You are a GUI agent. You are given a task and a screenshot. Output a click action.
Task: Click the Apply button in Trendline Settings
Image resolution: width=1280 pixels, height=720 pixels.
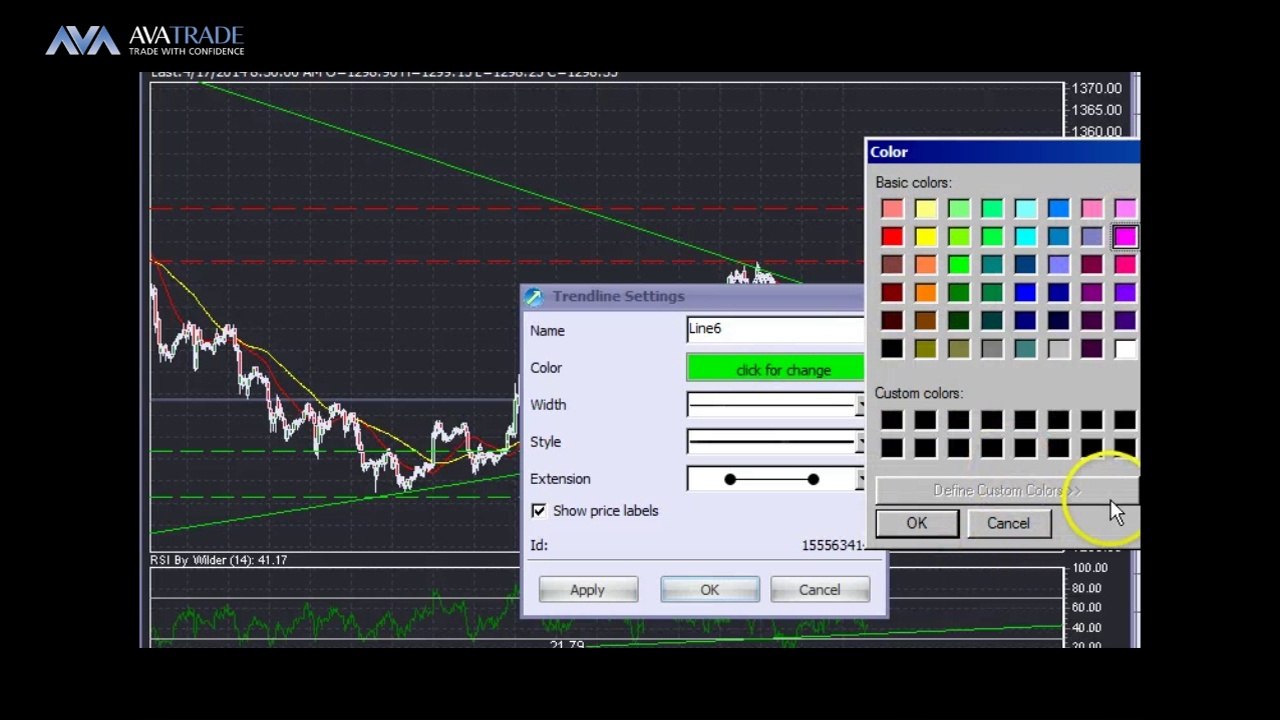click(588, 590)
